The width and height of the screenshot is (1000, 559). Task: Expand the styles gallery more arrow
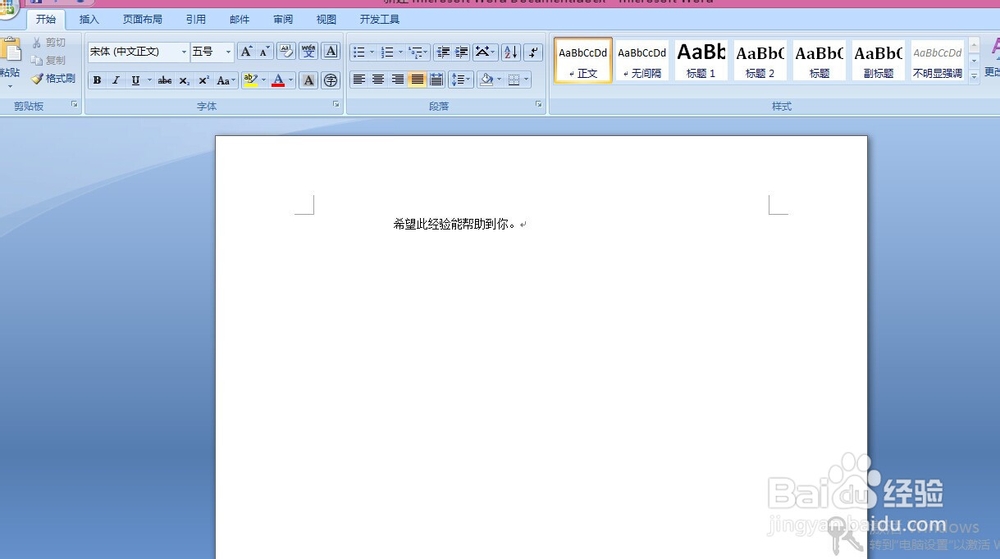tap(974, 76)
